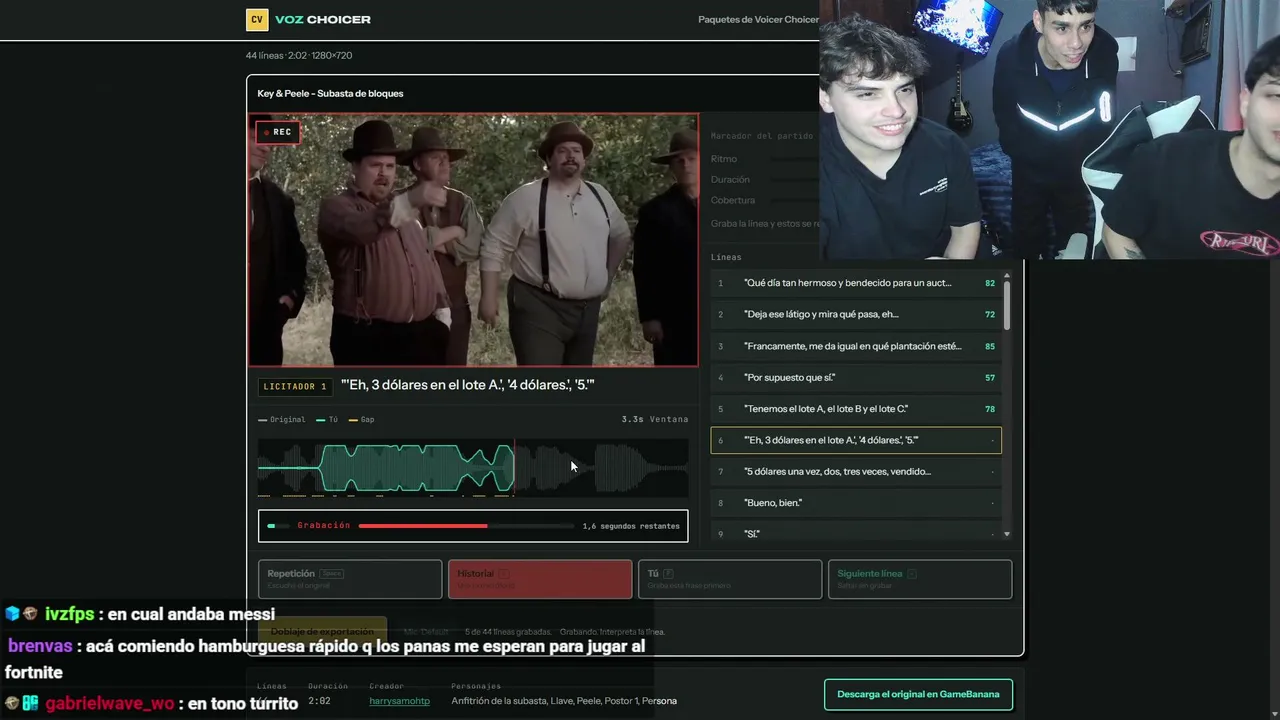Image resolution: width=1280 pixels, height=720 pixels.
Task: Click status "5 de 44 líneas grabadas"
Action: (508, 632)
